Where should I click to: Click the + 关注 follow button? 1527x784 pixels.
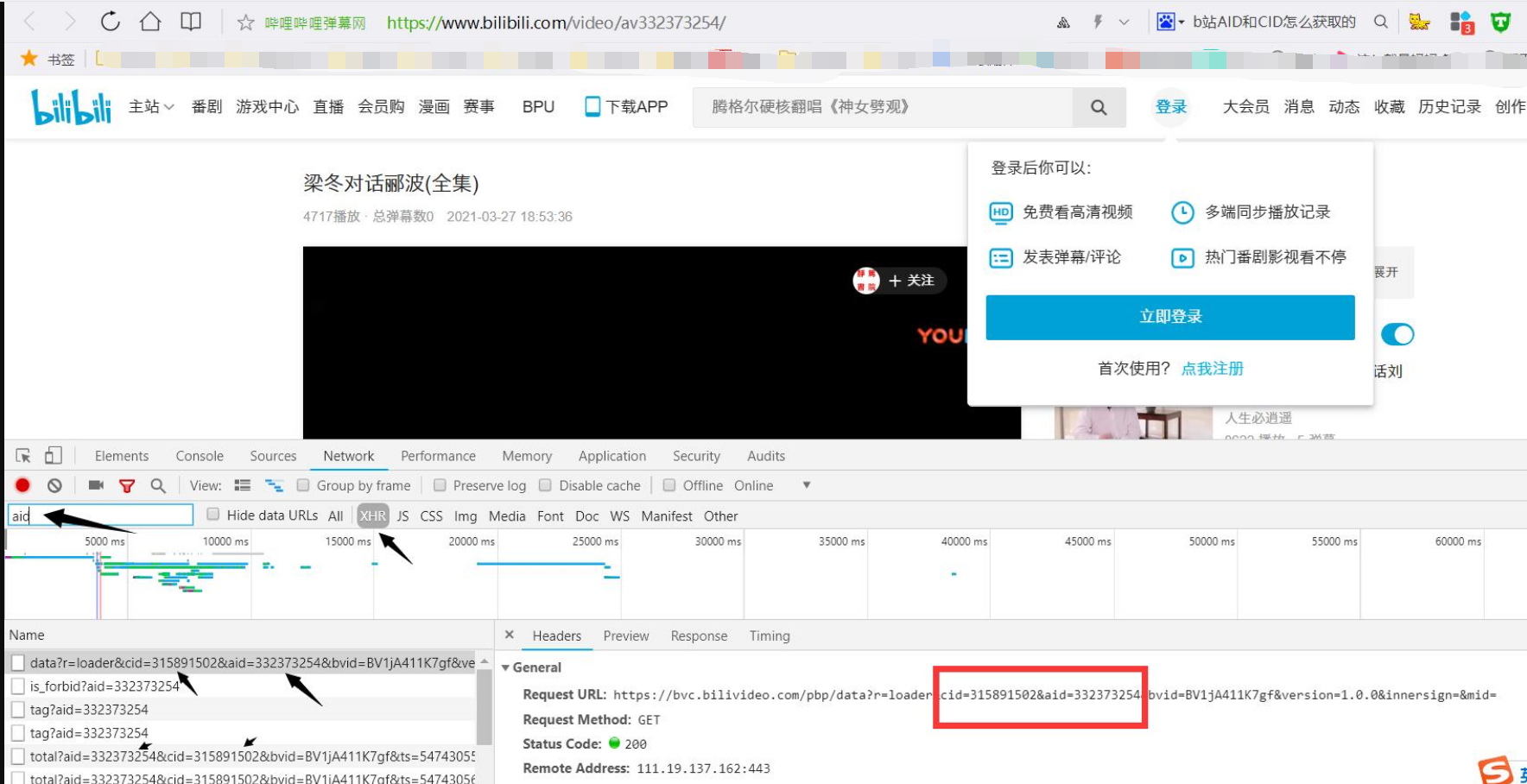912,281
